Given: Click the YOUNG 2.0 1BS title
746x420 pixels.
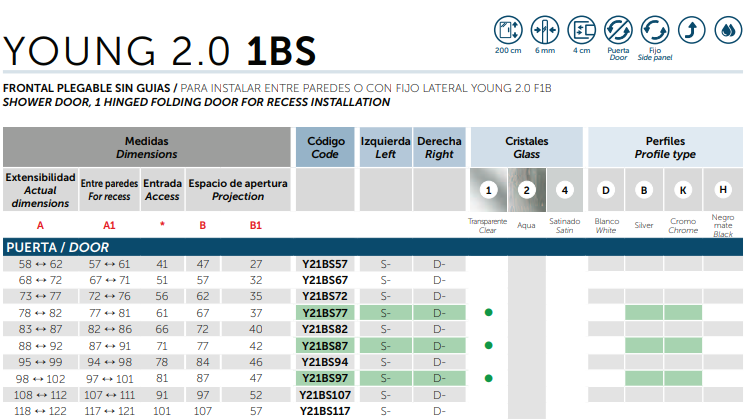Looking at the screenshot, I should (x=160, y=50).
